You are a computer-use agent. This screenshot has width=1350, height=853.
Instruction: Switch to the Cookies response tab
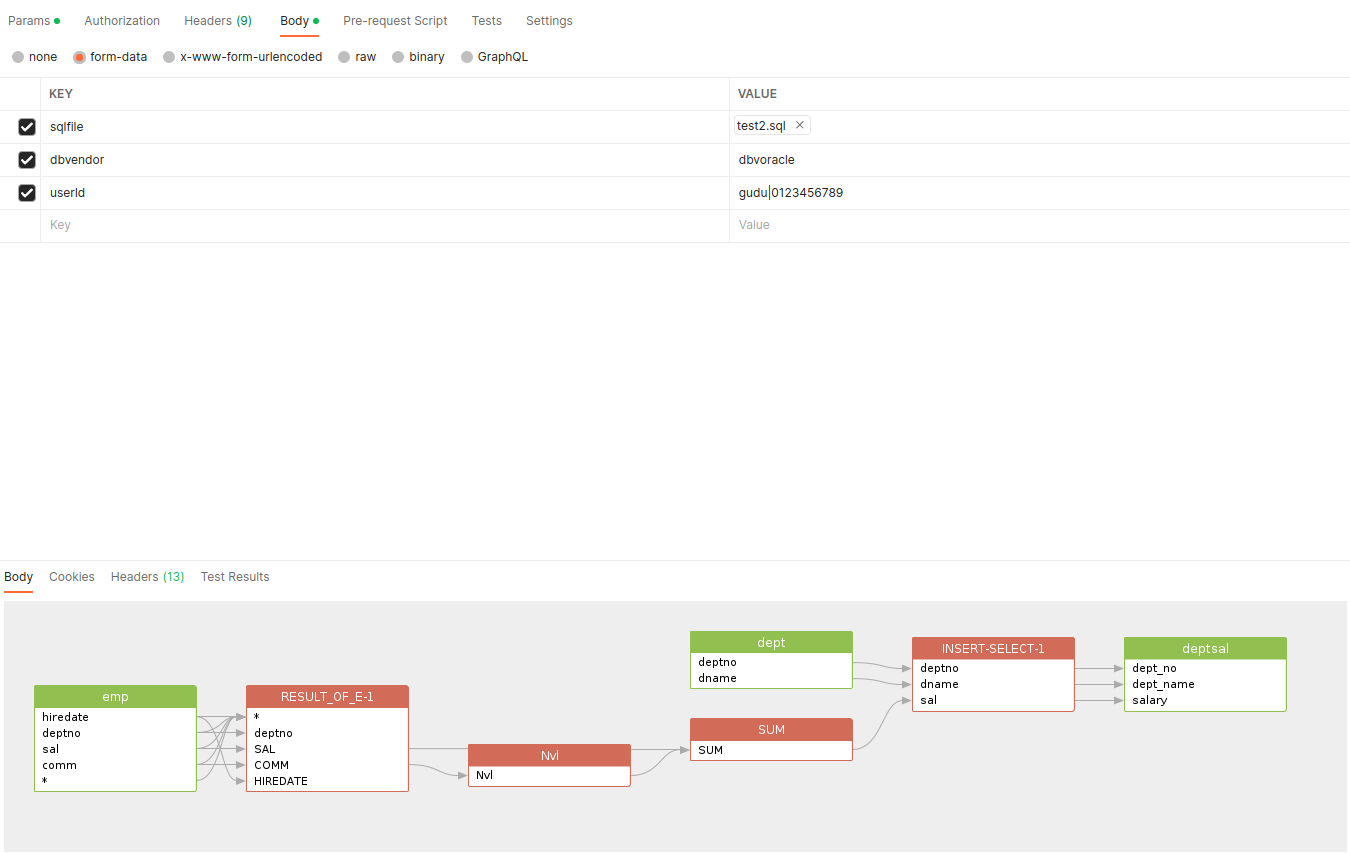71,576
